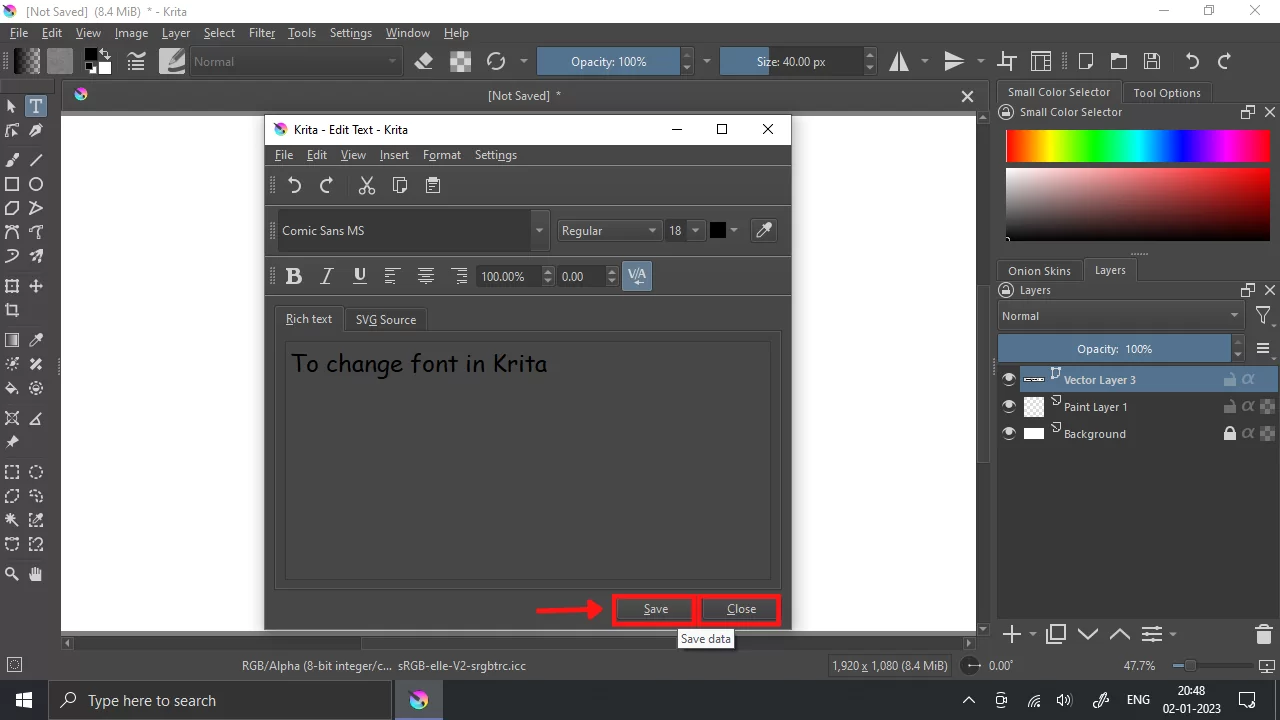1280x720 pixels.
Task: Close the [Not Saved] document tab
Action: click(967, 96)
